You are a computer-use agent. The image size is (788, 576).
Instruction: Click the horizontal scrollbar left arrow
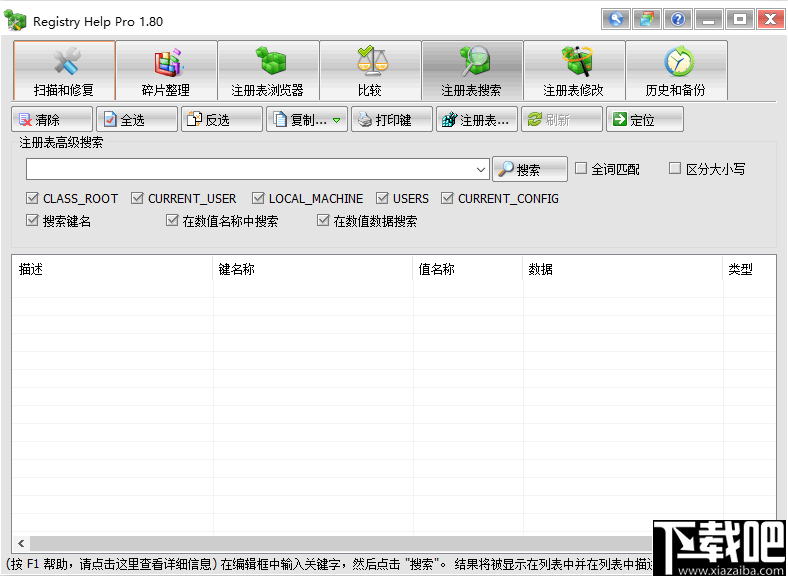21,543
